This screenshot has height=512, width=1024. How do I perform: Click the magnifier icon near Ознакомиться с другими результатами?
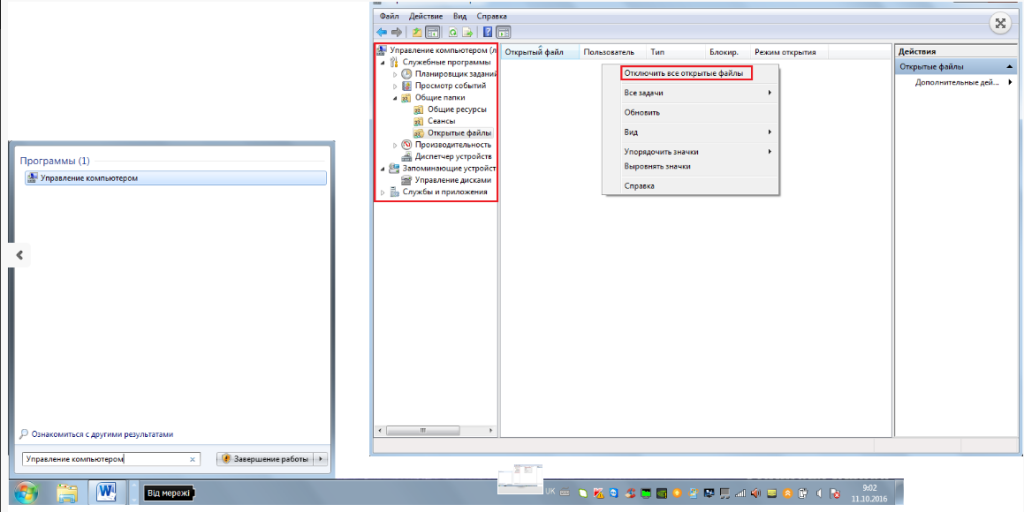(24, 434)
